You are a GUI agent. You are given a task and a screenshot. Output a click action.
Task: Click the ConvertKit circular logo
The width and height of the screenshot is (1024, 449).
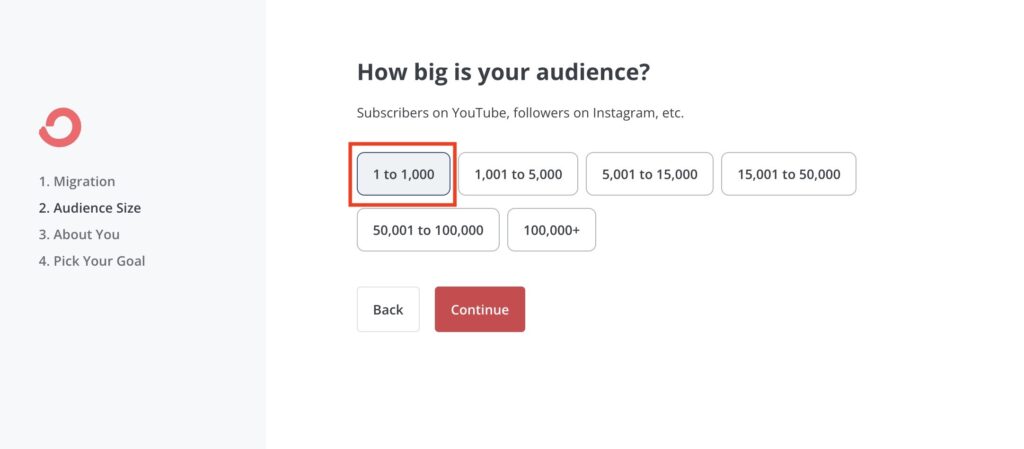click(60, 127)
